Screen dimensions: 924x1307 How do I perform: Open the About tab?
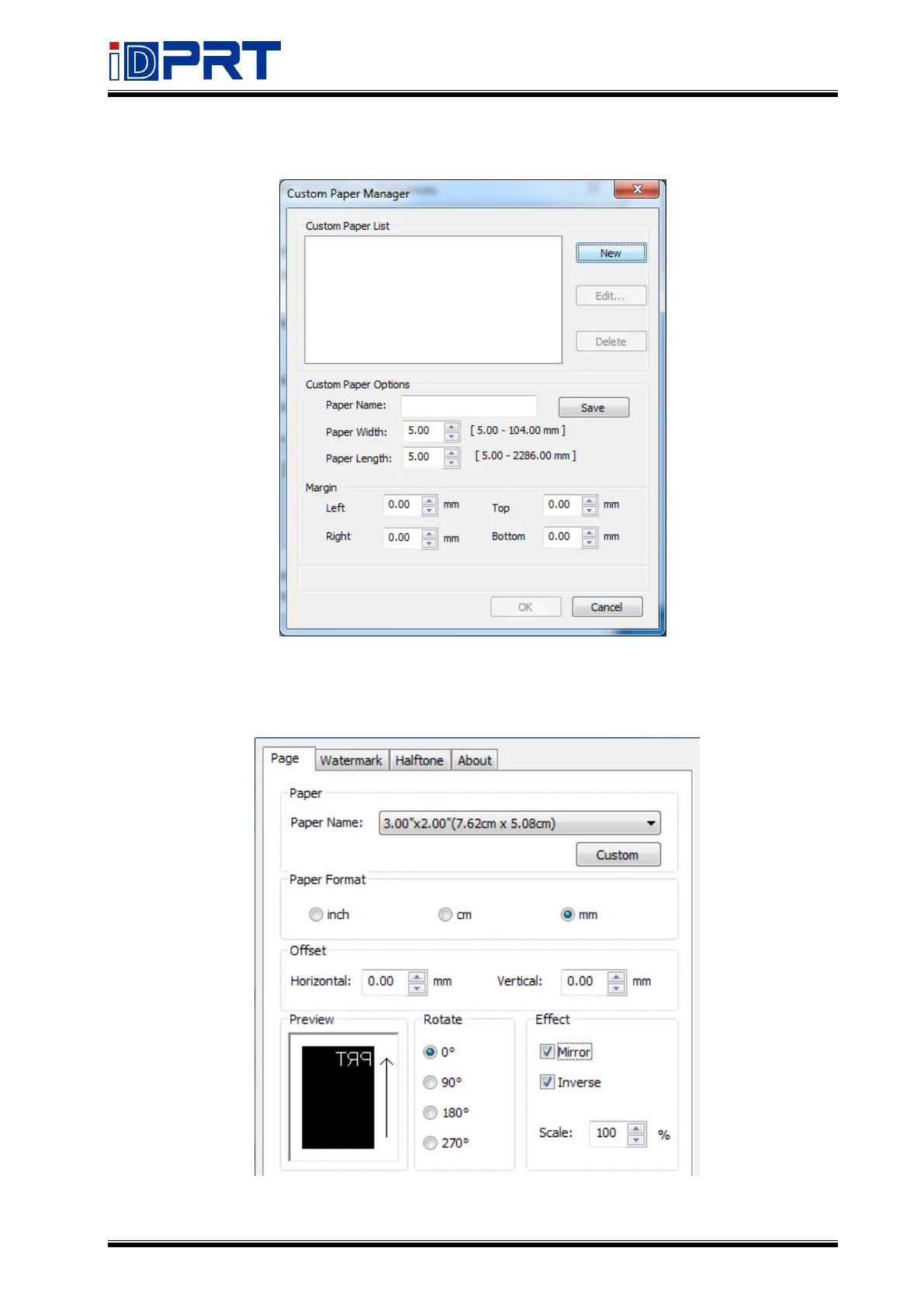(474, 761)
